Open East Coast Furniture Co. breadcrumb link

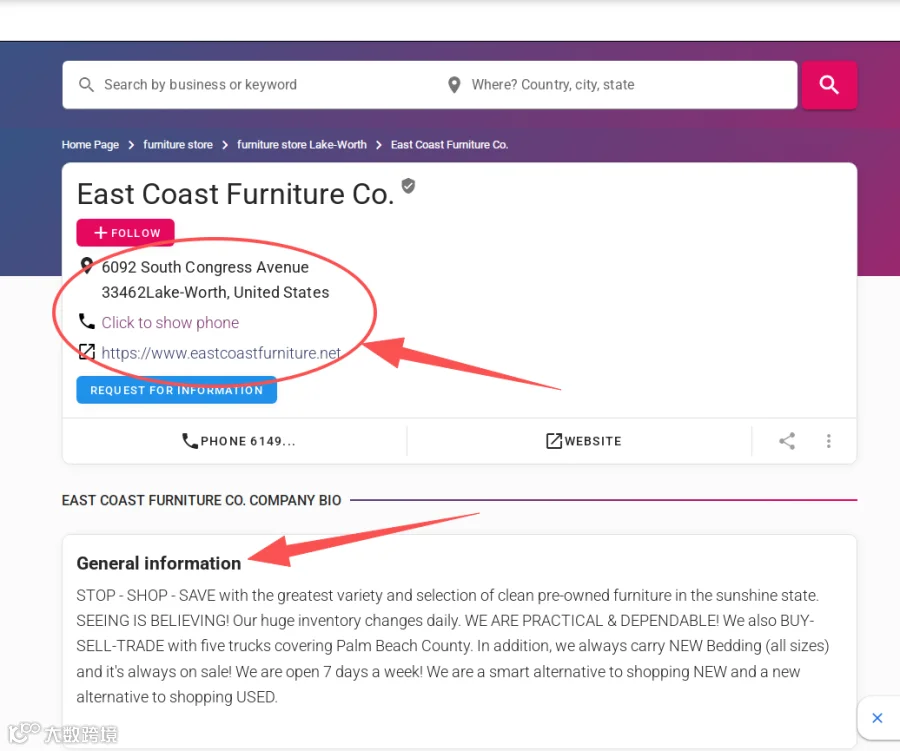pos(449,145)
